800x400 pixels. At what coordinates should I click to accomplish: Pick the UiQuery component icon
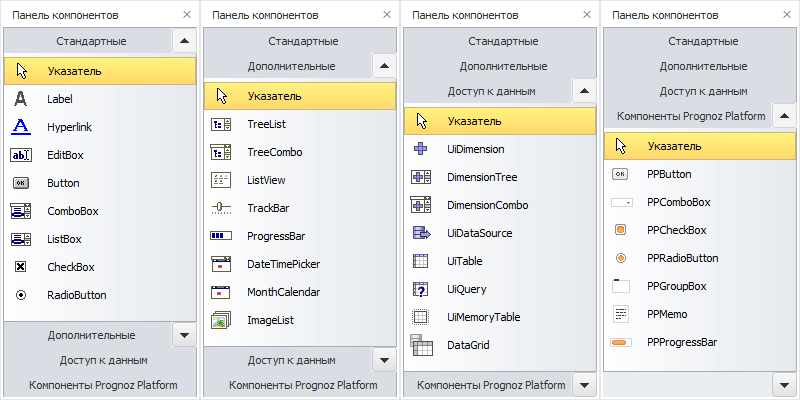point(421,289)
